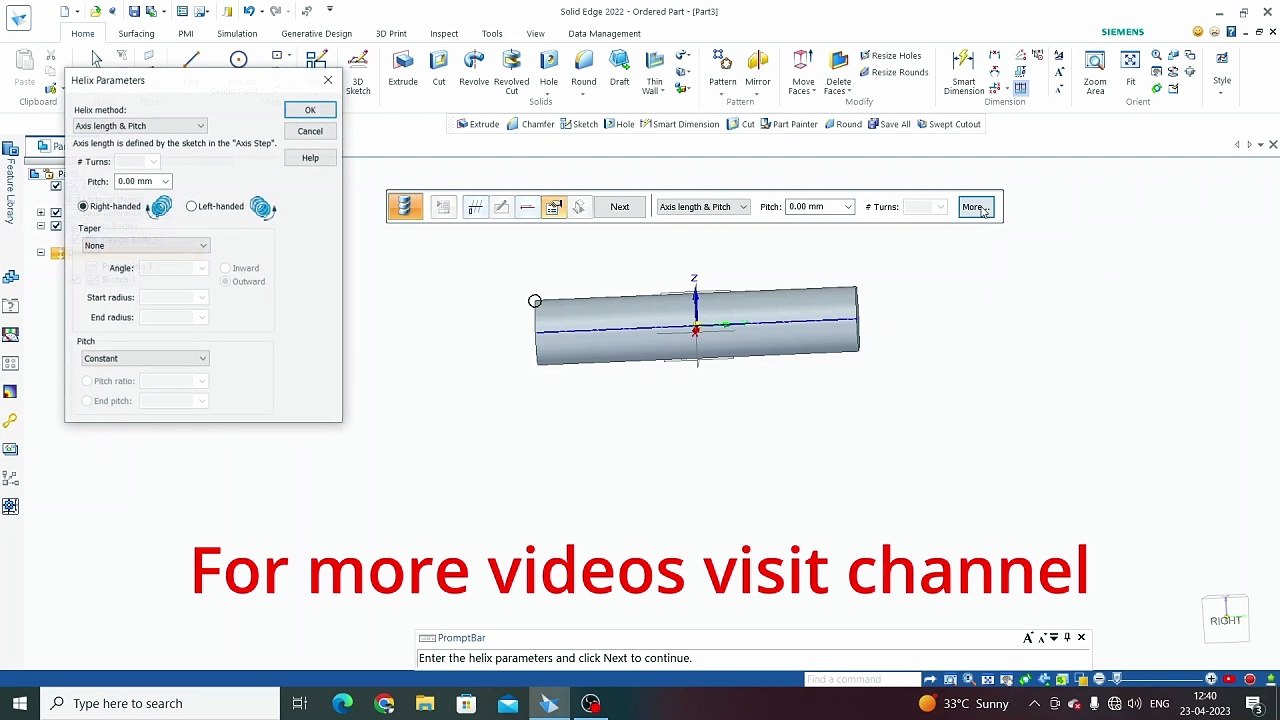Confirm helix parameters with OK

[x=310, y=110]
